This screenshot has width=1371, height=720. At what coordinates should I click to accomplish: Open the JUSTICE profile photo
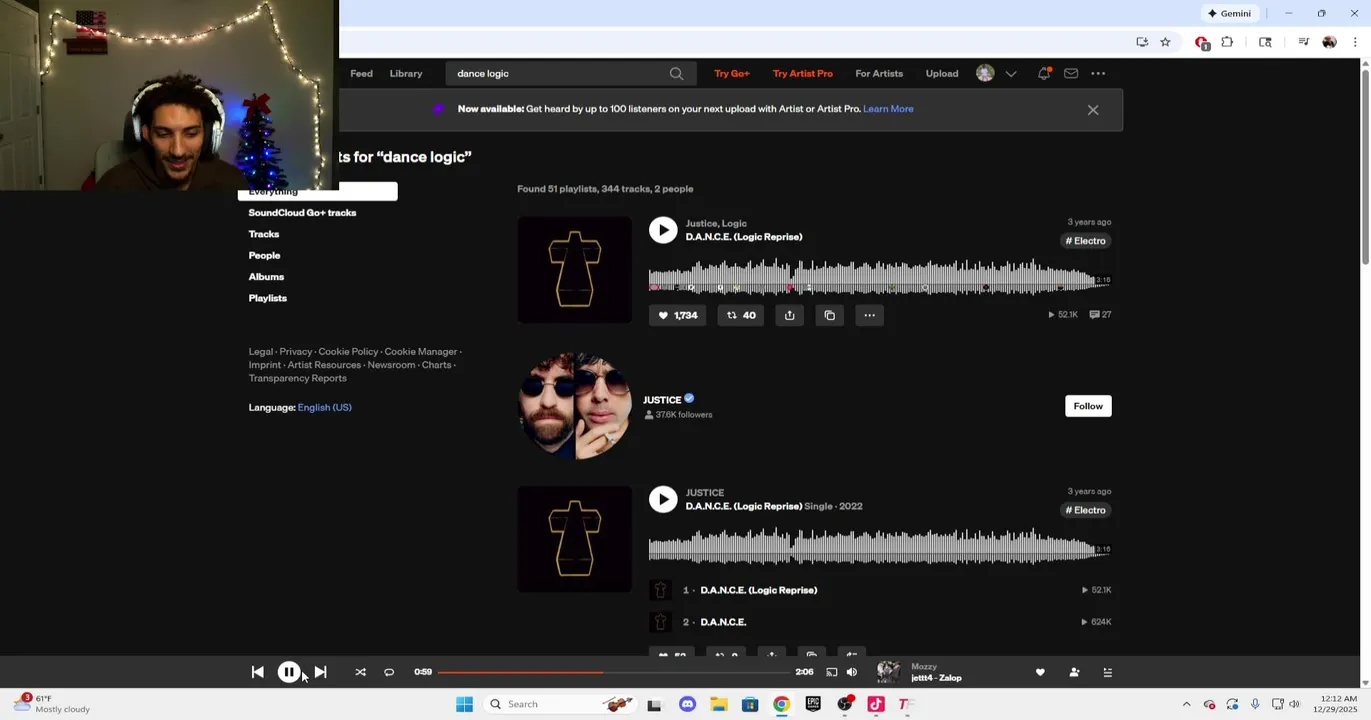pos(574,405)
